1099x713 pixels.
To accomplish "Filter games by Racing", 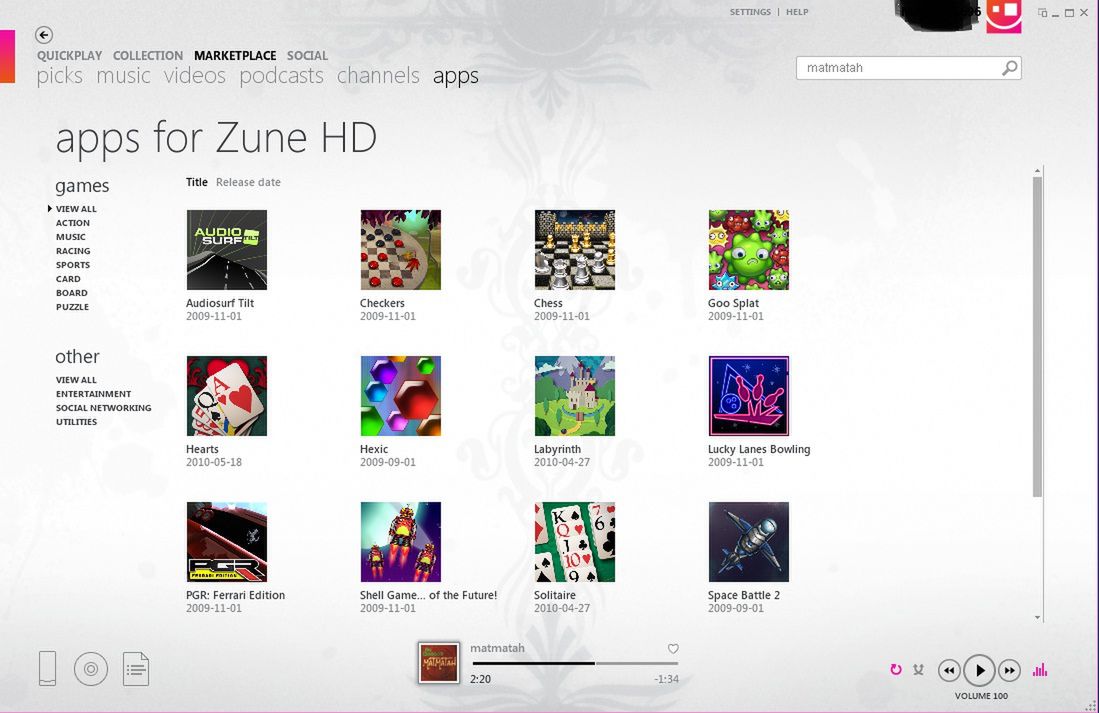I will coord(73,251).
